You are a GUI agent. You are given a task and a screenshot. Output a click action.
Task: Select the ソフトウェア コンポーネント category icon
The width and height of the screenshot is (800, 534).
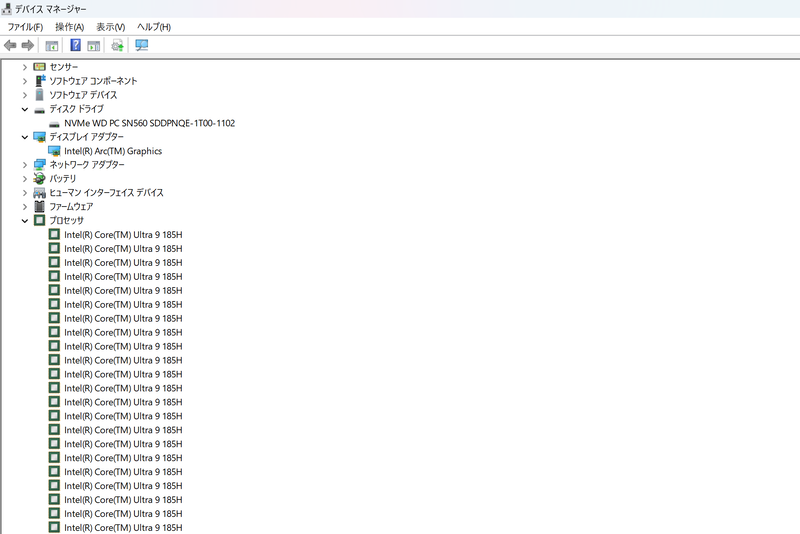click(40, 81)
